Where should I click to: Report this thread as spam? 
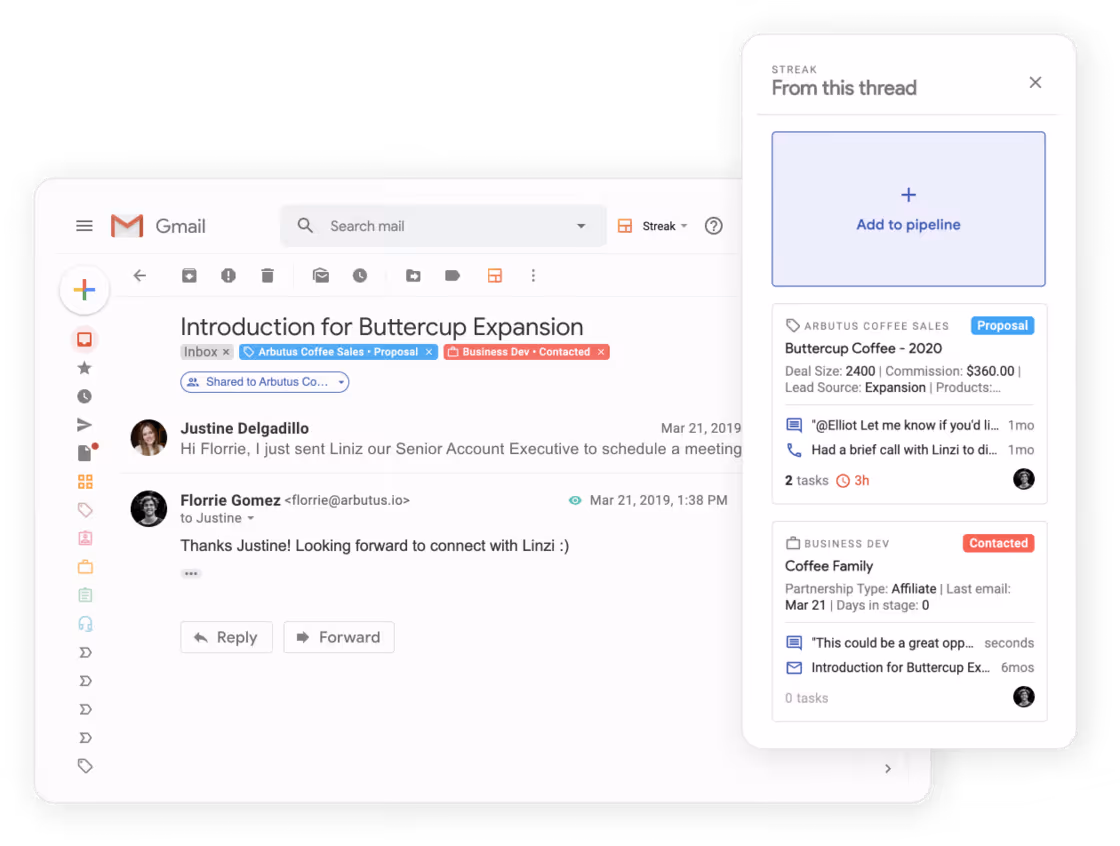tap(228, 275)
